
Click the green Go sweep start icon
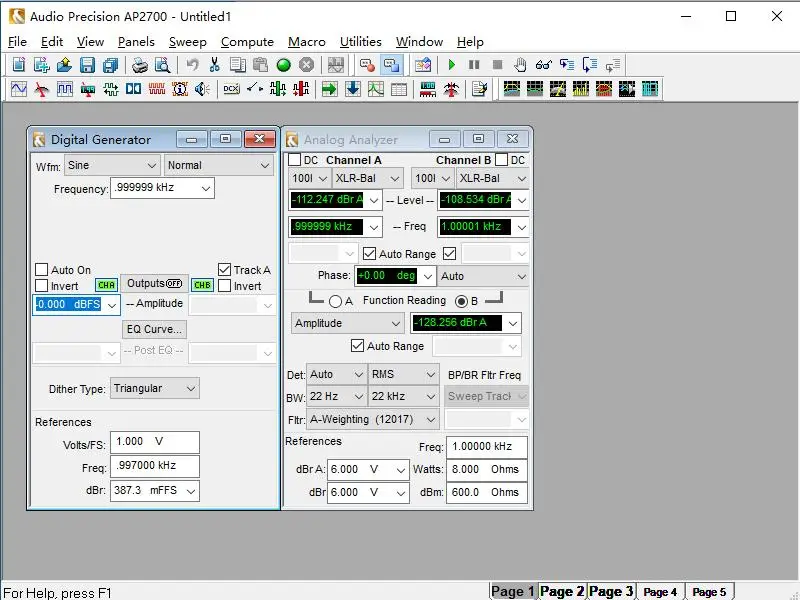point(452,65)
